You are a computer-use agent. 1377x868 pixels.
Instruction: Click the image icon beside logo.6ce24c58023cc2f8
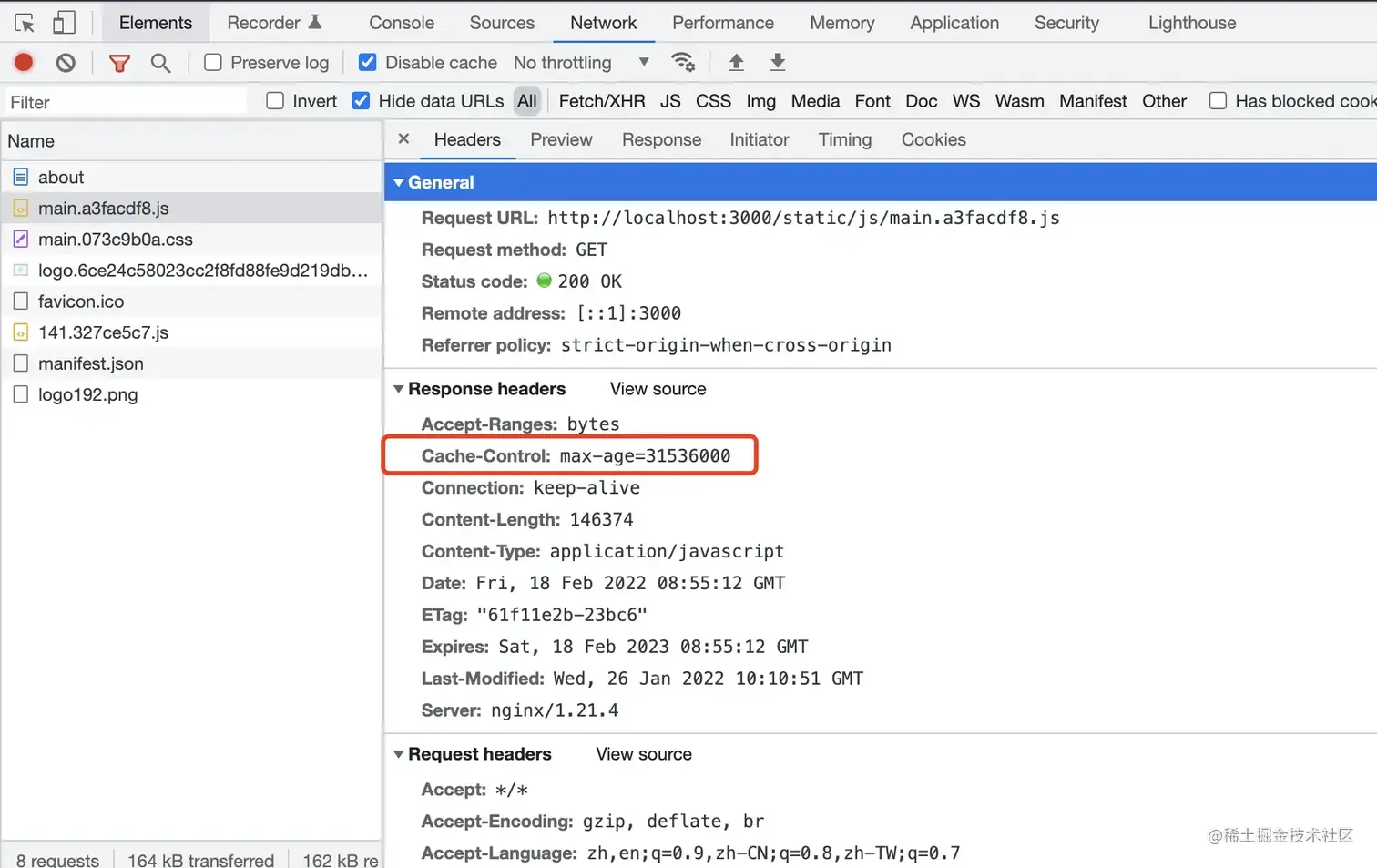[21, 270]
